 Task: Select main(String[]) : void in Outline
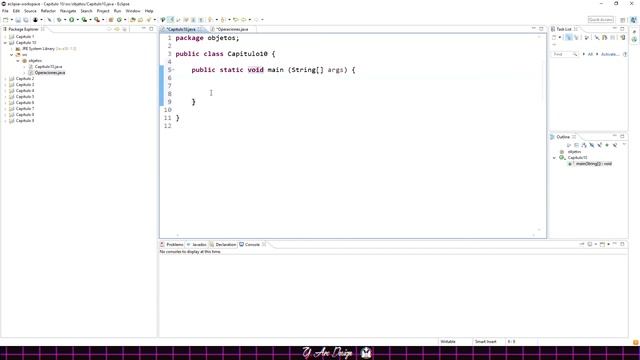593,164
